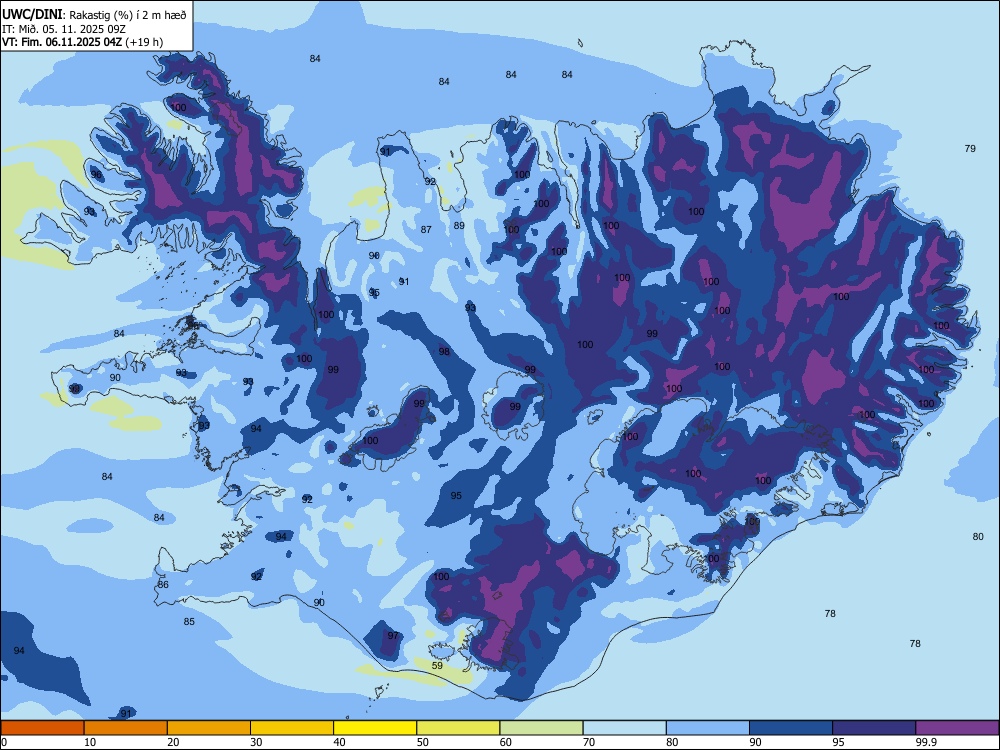Click the legend tick label '30'
Image resolution: width=1000 pixels, height=750 pixels.
click(x=256, y=742)
